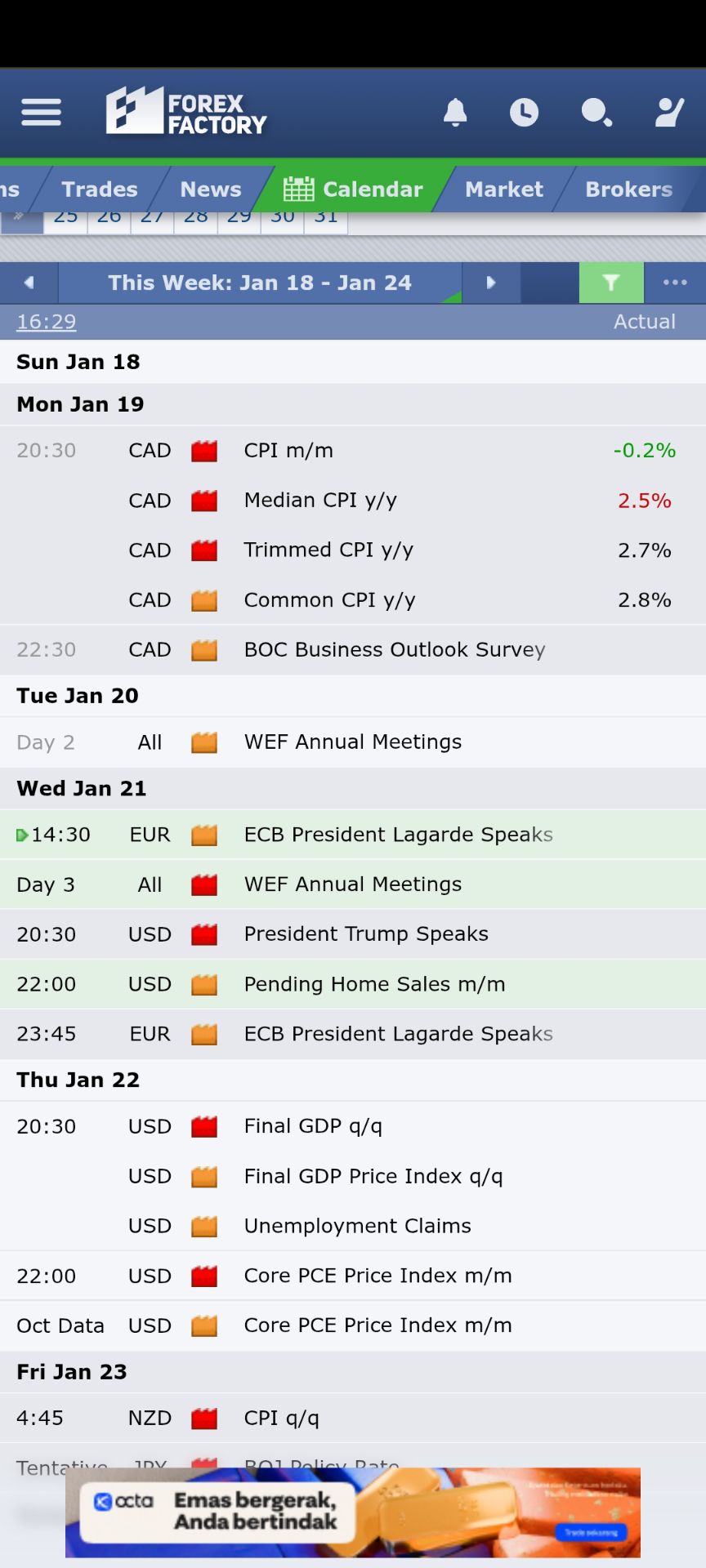Click red impact icon for President Trump Speaks
Viewport: 706px width, 1568px height.
click(x=204, y=934)
